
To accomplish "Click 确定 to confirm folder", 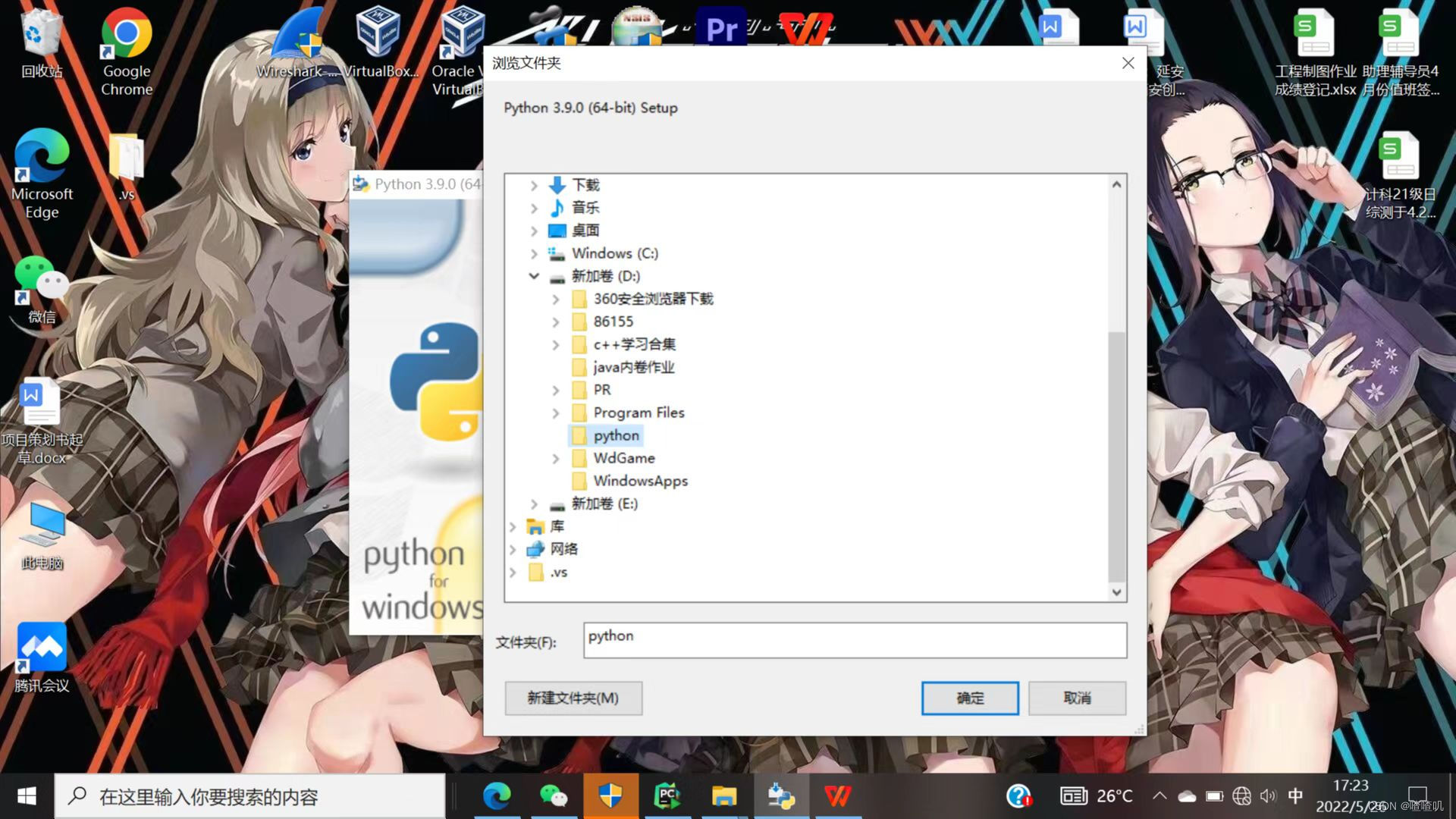I will [x=970, y=698].
